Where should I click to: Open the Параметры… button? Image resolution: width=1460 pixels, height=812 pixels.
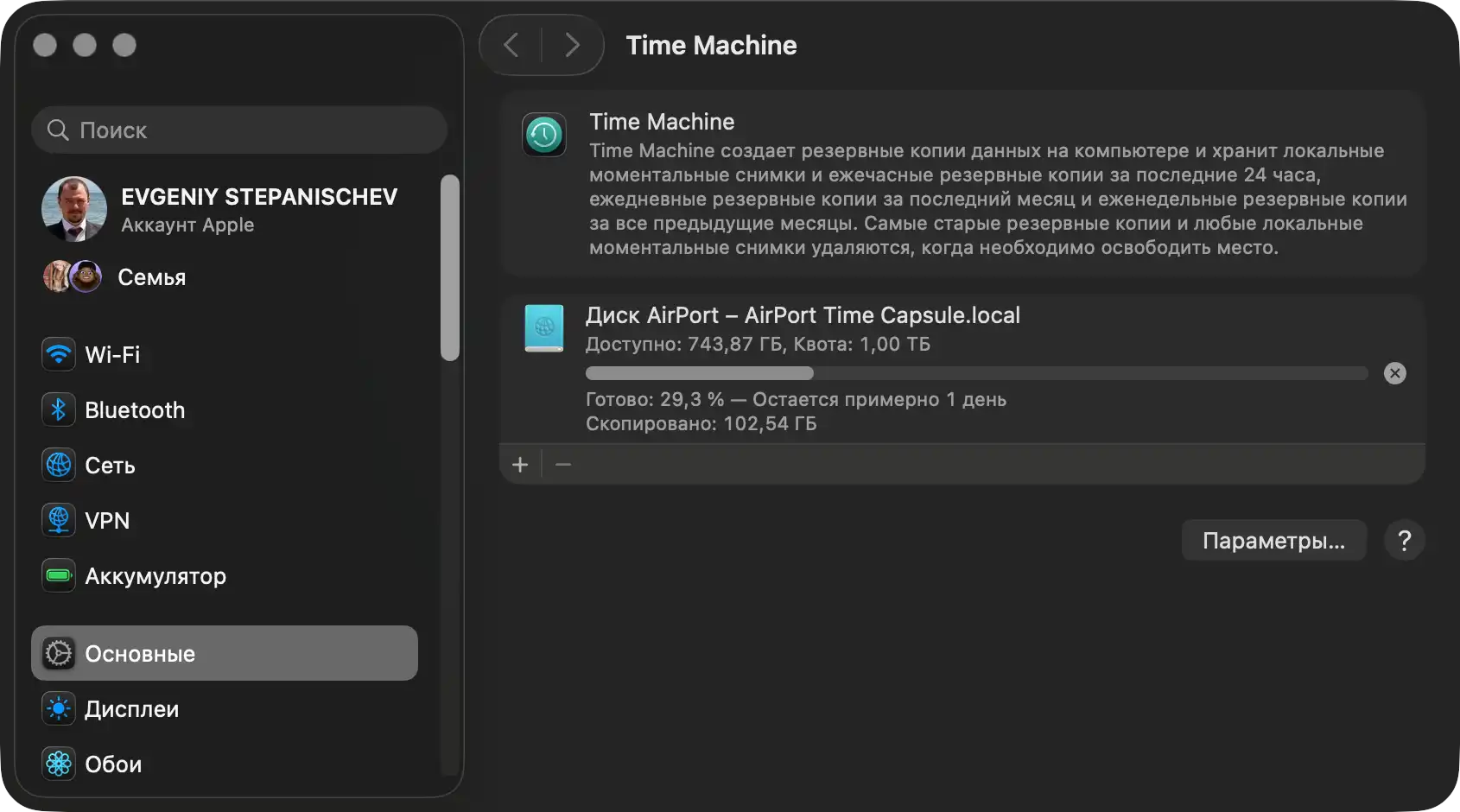[x=1274, y=540]
